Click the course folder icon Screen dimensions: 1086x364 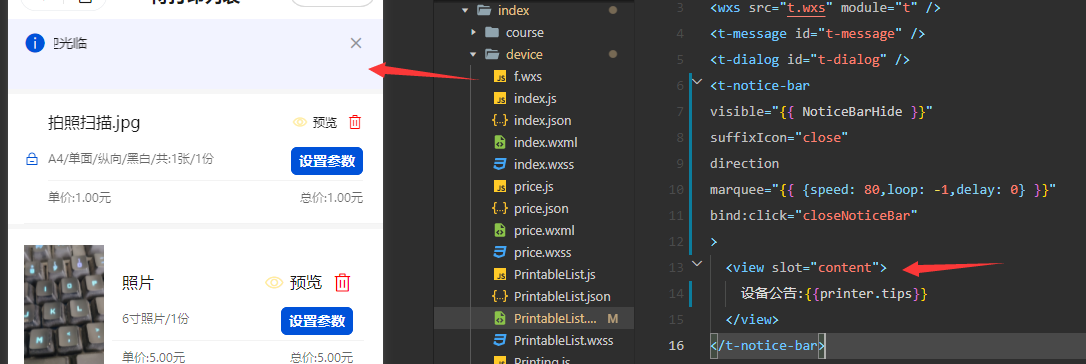[492, 33]
